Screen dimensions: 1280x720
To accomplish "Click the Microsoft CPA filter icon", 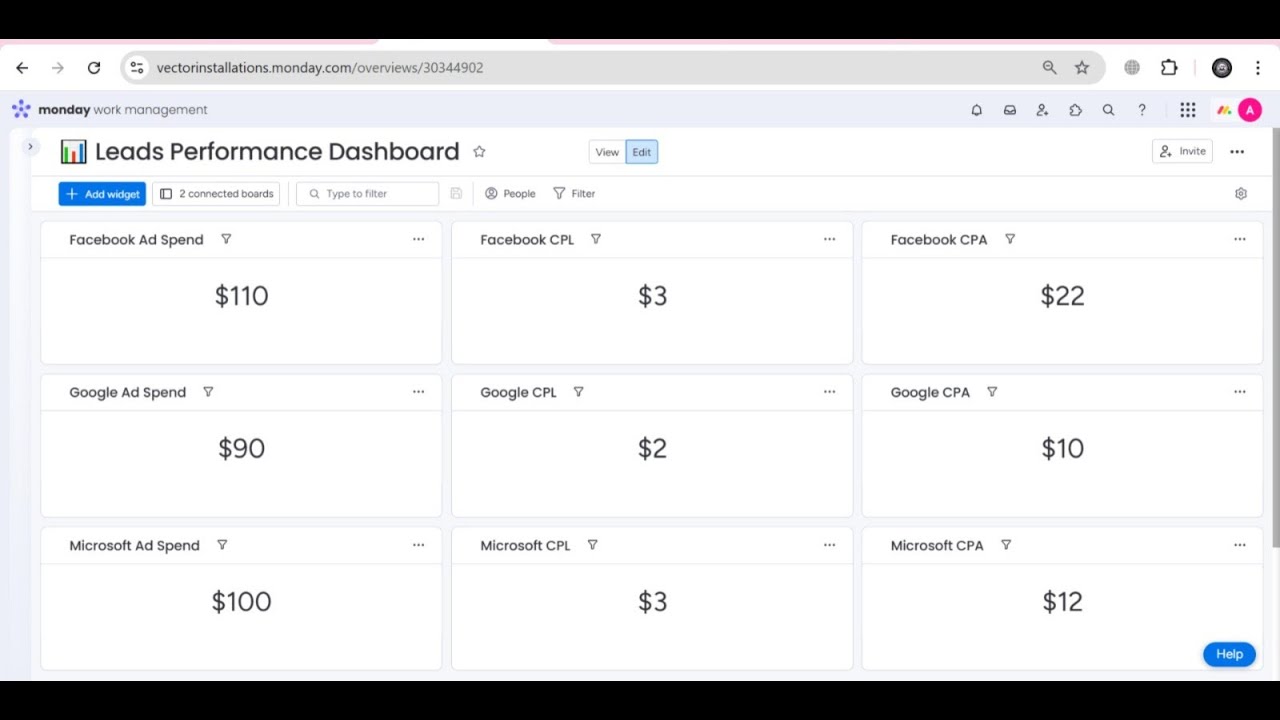I will tap(1006, 545).
